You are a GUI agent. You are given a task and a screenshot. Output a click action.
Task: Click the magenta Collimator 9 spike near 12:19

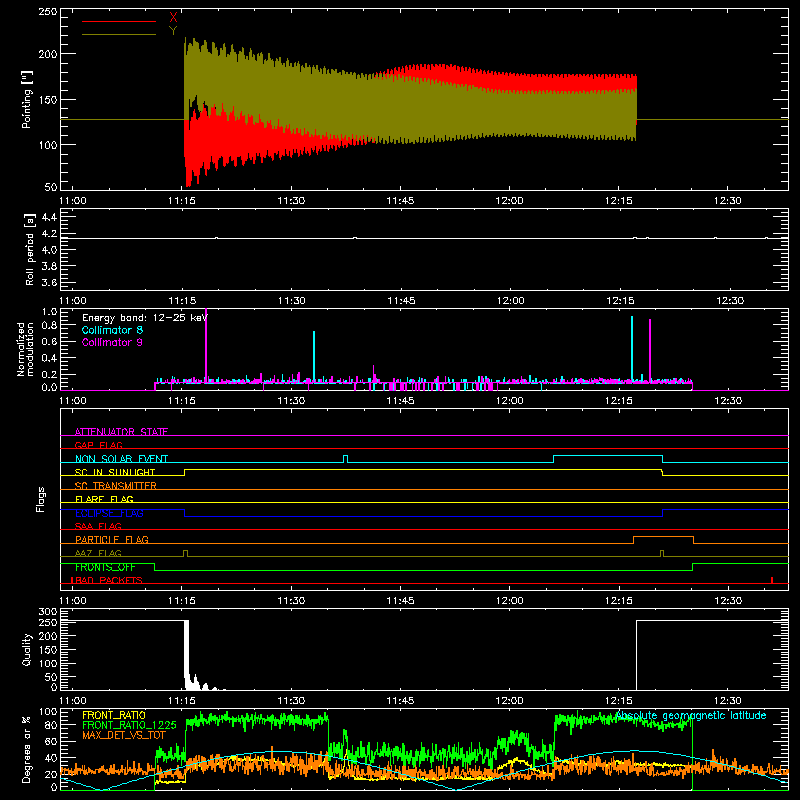649,349
